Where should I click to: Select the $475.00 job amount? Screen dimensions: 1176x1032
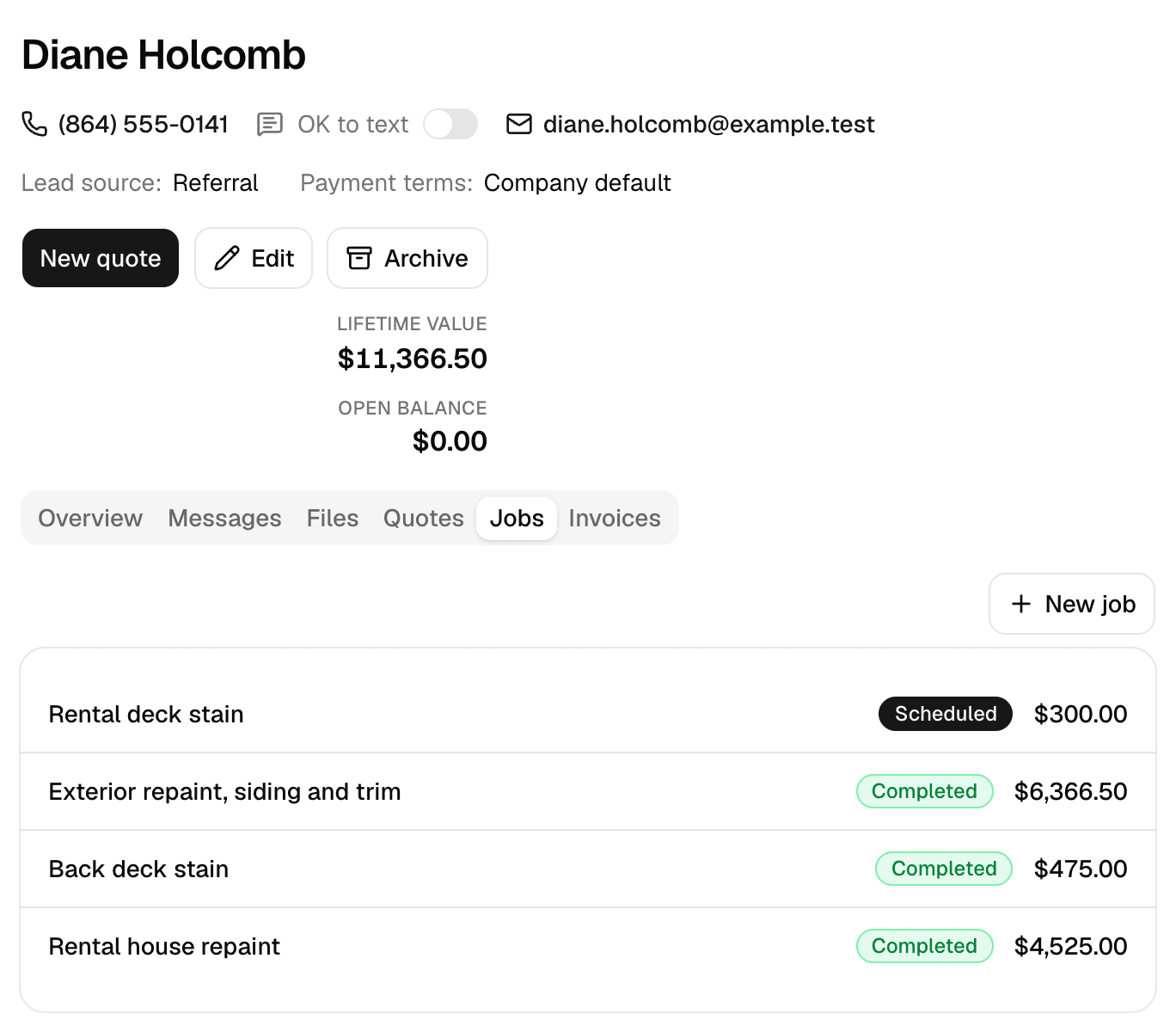pos(1081,869)
